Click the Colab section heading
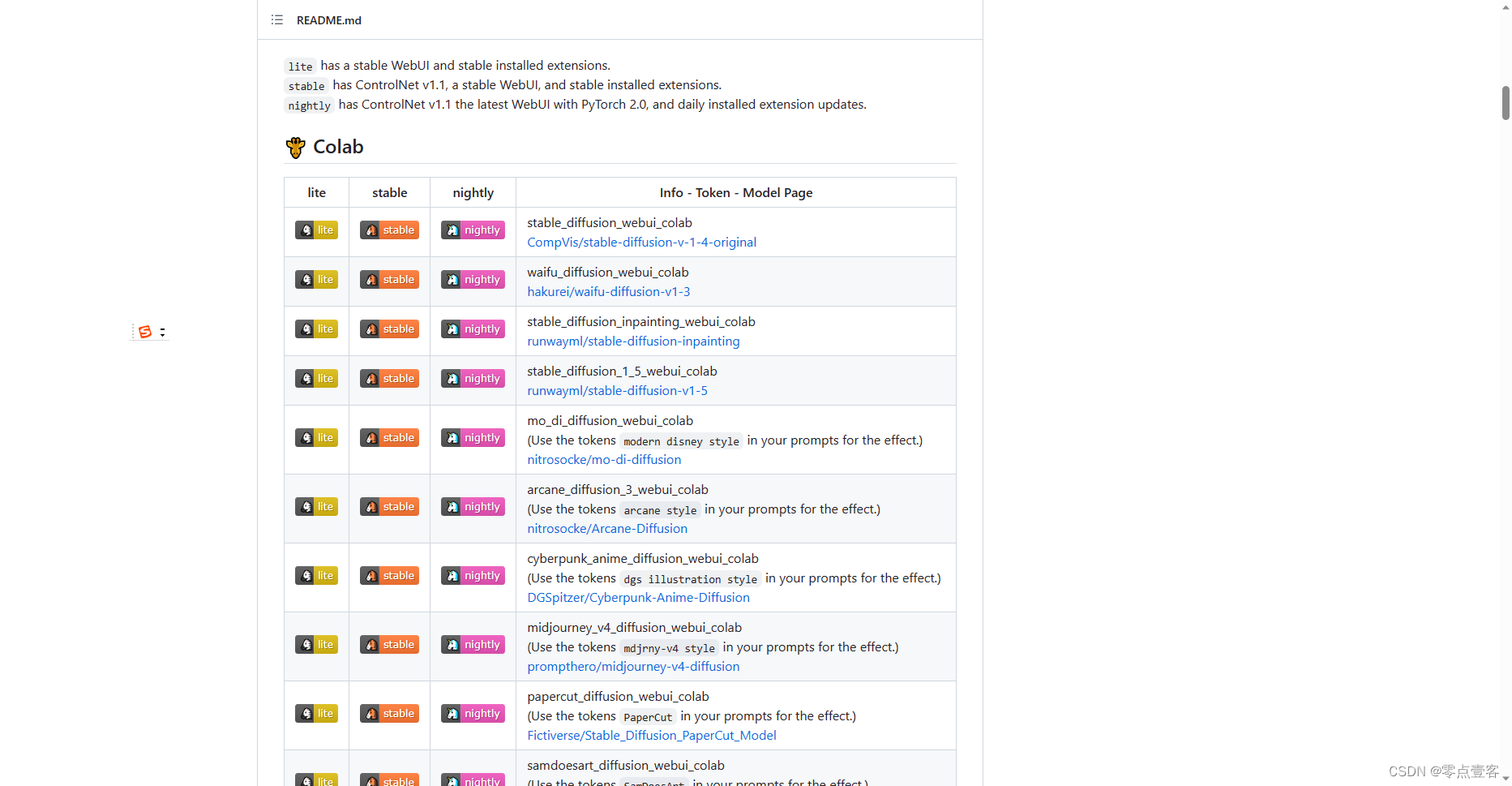The height and width of the screenshot is (786, 1512). (338, 147)
